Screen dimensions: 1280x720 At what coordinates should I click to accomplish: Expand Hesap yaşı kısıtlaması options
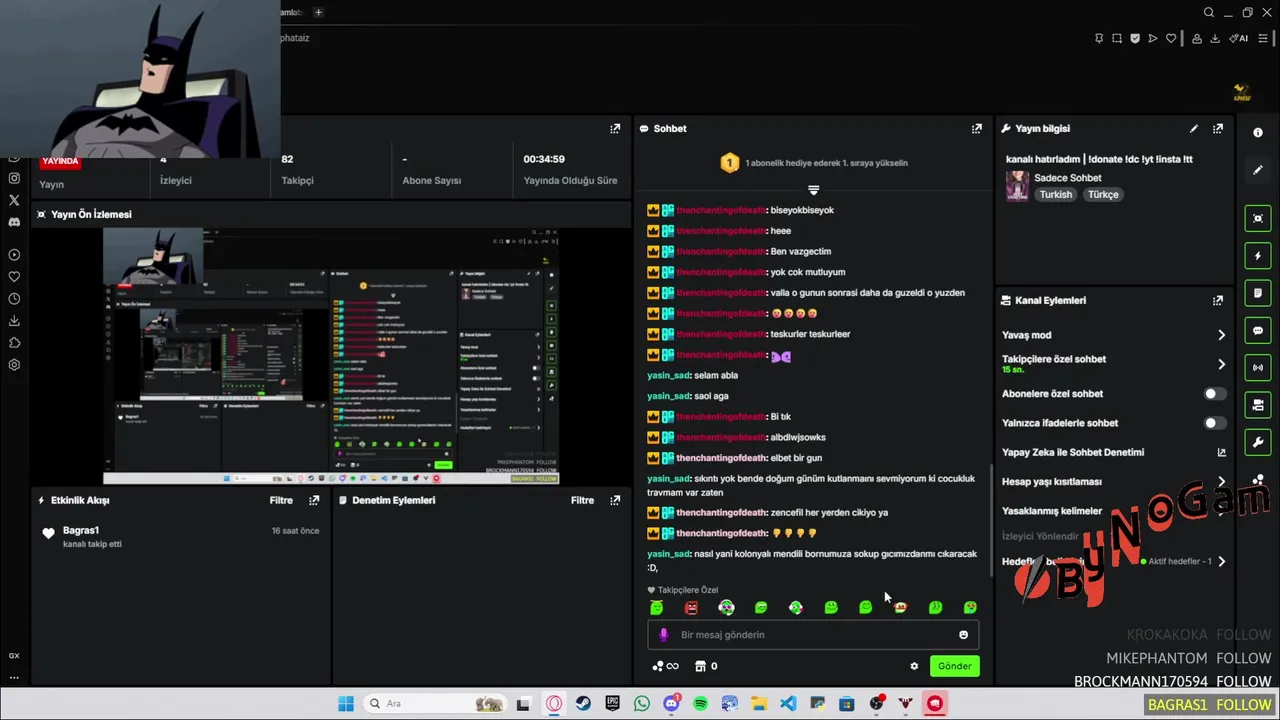click(x=1221, y=481)
